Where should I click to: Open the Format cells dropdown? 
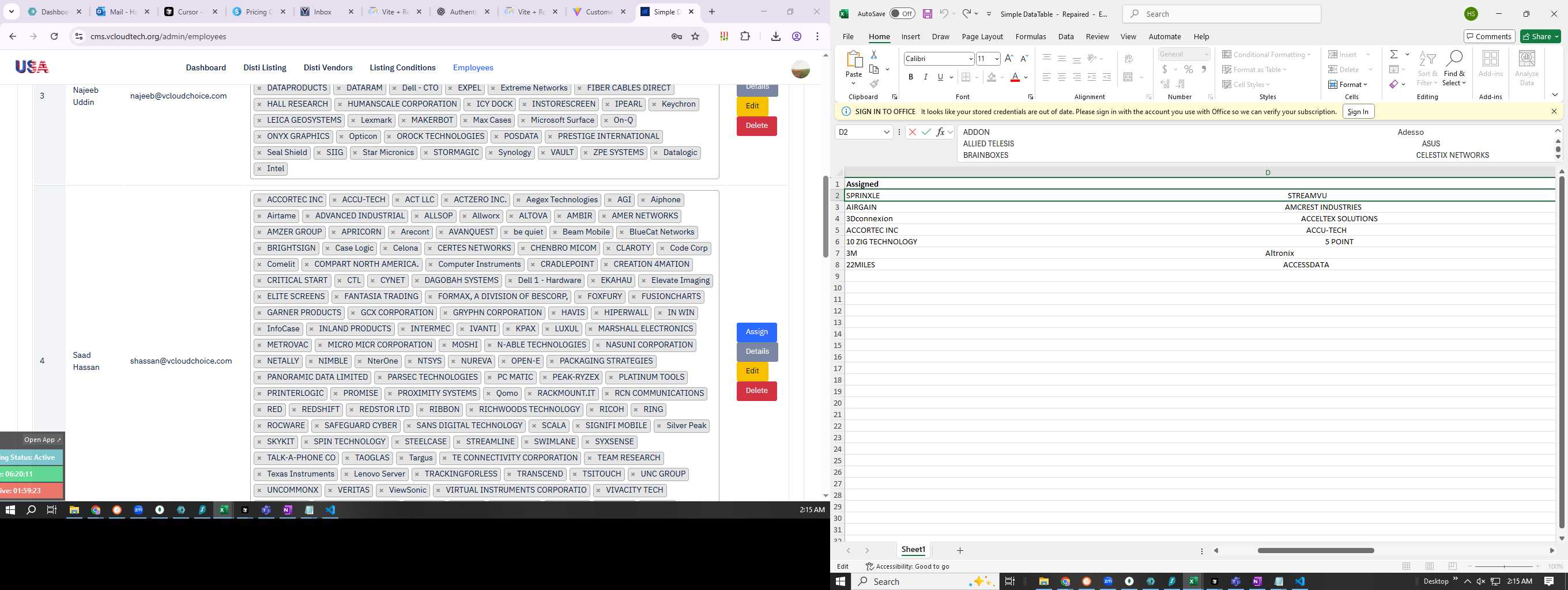(x=1348, y=85)
